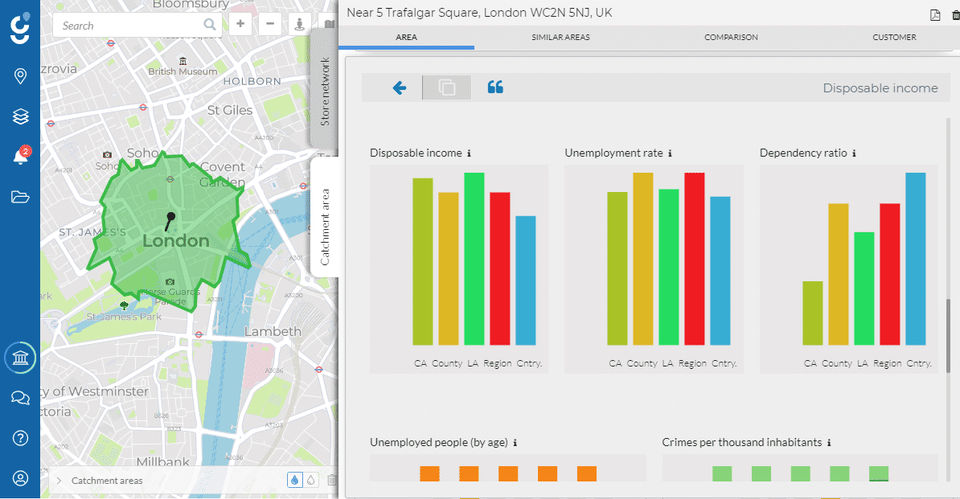Click the red Region bar in Unemployment rate
960x499 pixels.
[694, 259]
